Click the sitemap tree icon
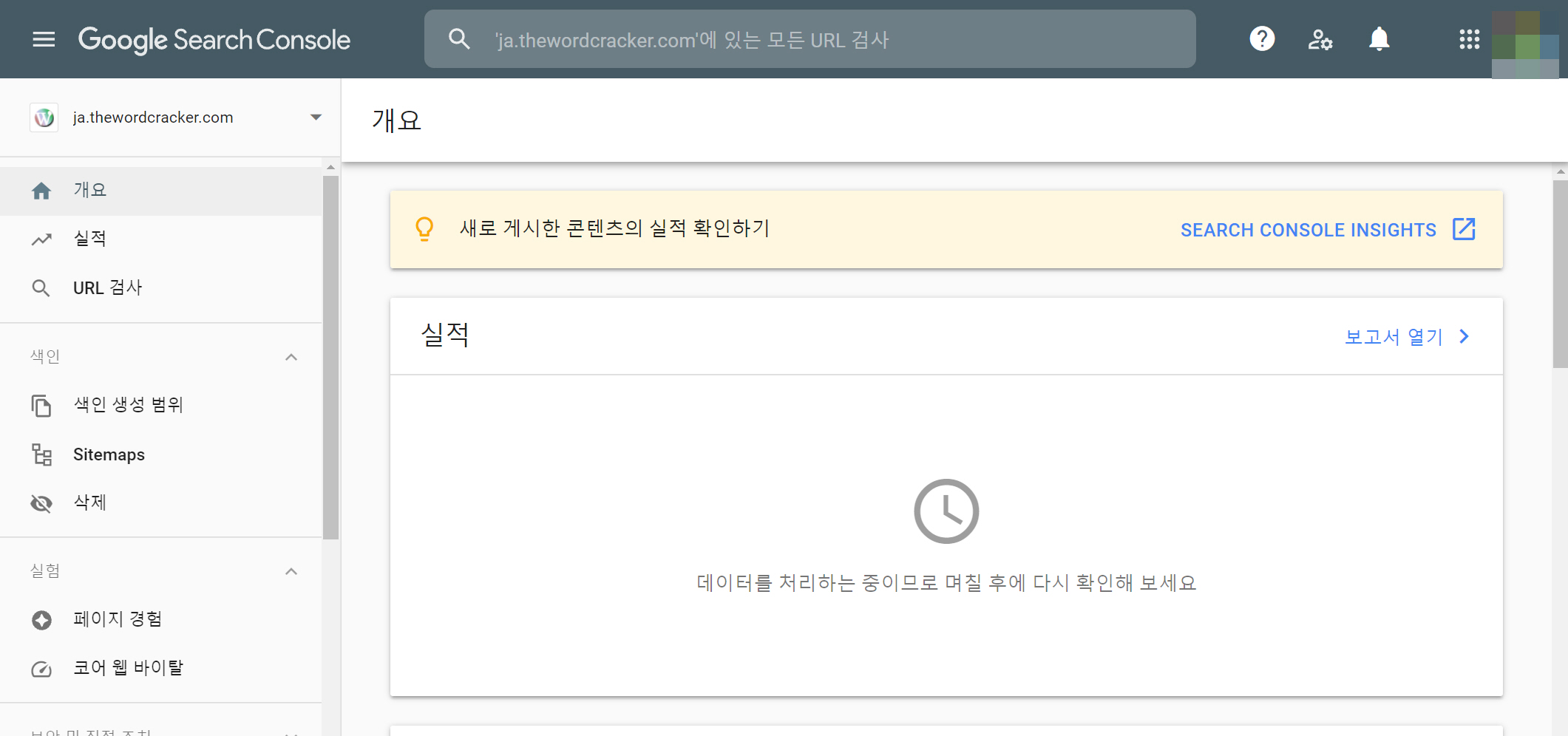Screen dimensions: 1568x736 point(41,454)
